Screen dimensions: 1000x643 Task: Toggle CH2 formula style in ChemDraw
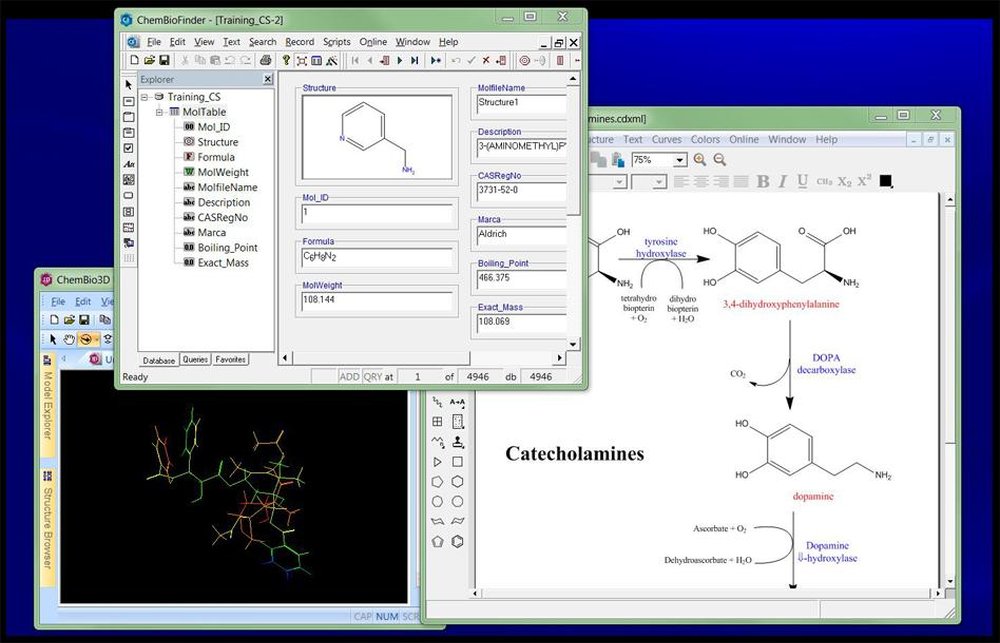point(824,182)
